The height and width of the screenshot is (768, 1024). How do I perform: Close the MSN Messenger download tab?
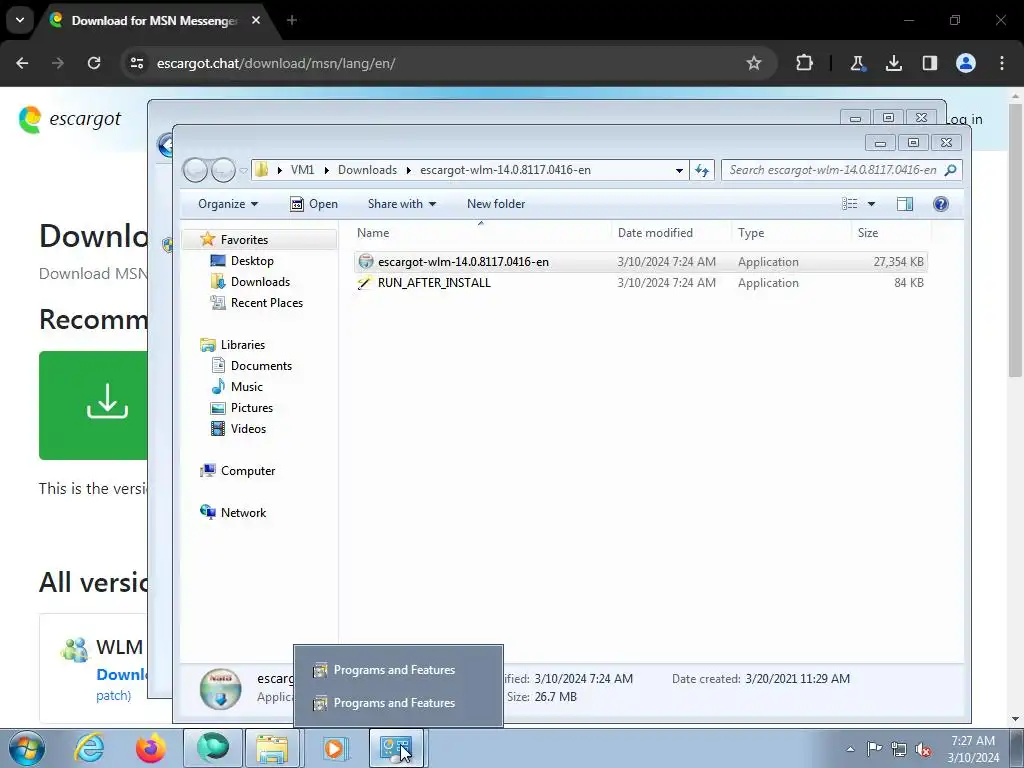[x=256, y=20]
